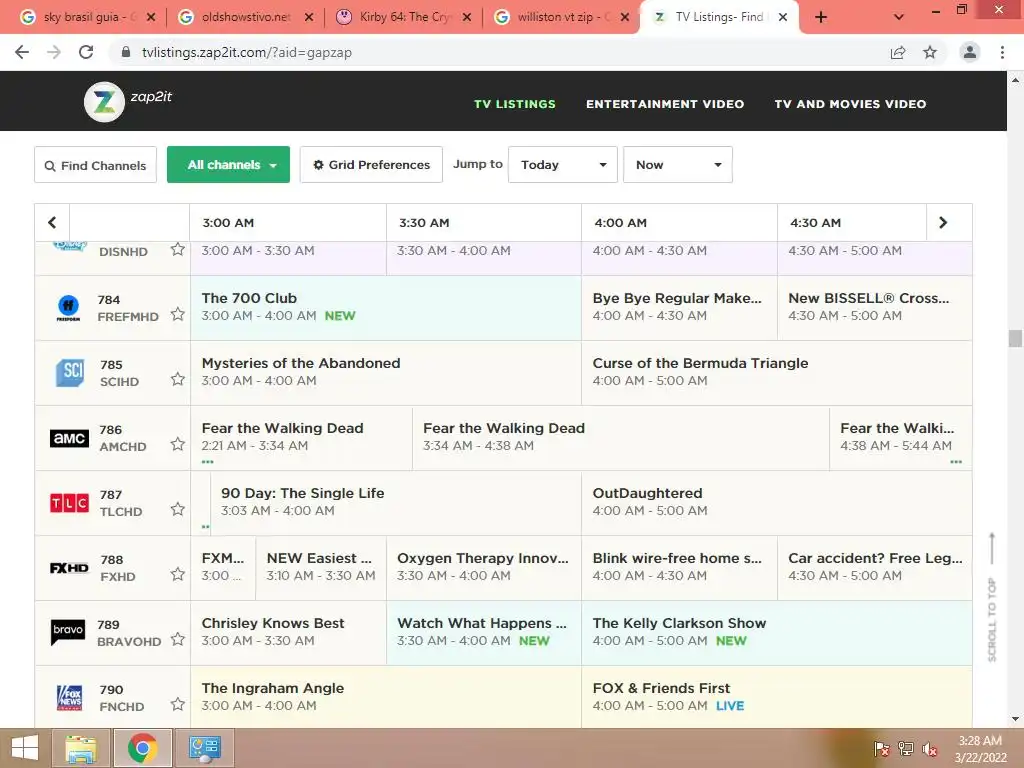Click Chrome icon in taskbar
The image size is (1024, 768).
142,748
